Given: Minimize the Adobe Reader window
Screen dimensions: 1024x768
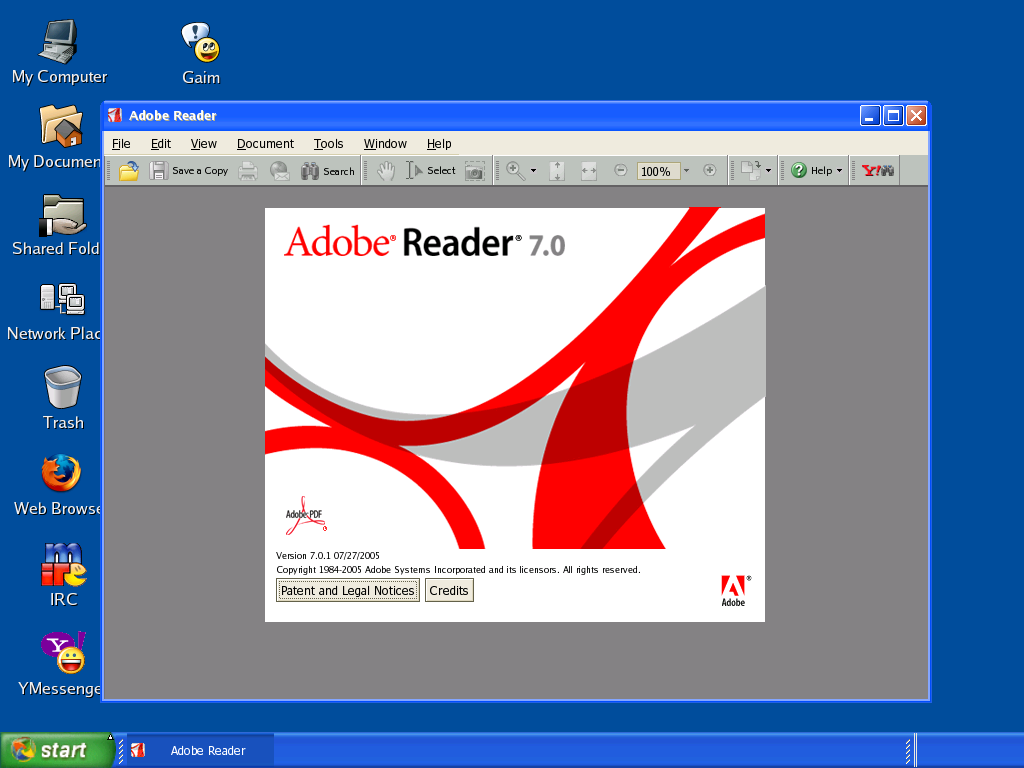Looking at the screenshot, I should pos(870,116).
